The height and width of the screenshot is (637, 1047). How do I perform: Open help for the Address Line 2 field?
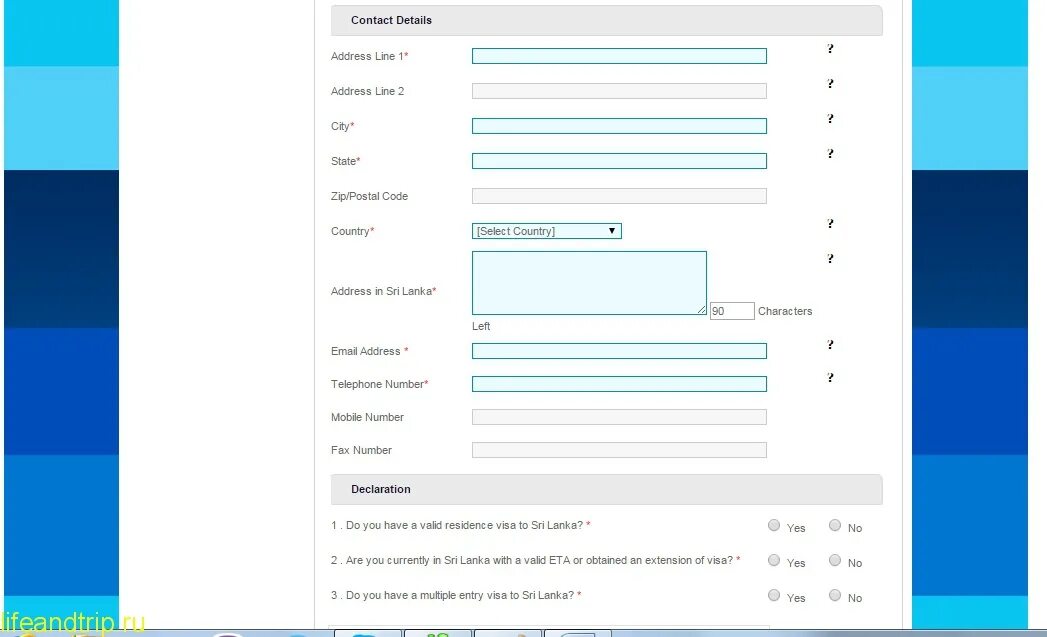(830, 84)
